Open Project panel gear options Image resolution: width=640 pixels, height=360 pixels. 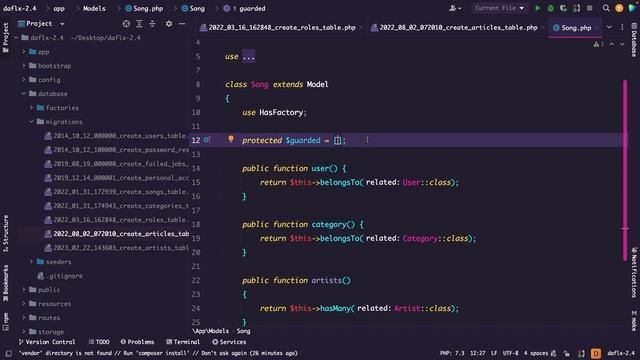click(169, 24)
